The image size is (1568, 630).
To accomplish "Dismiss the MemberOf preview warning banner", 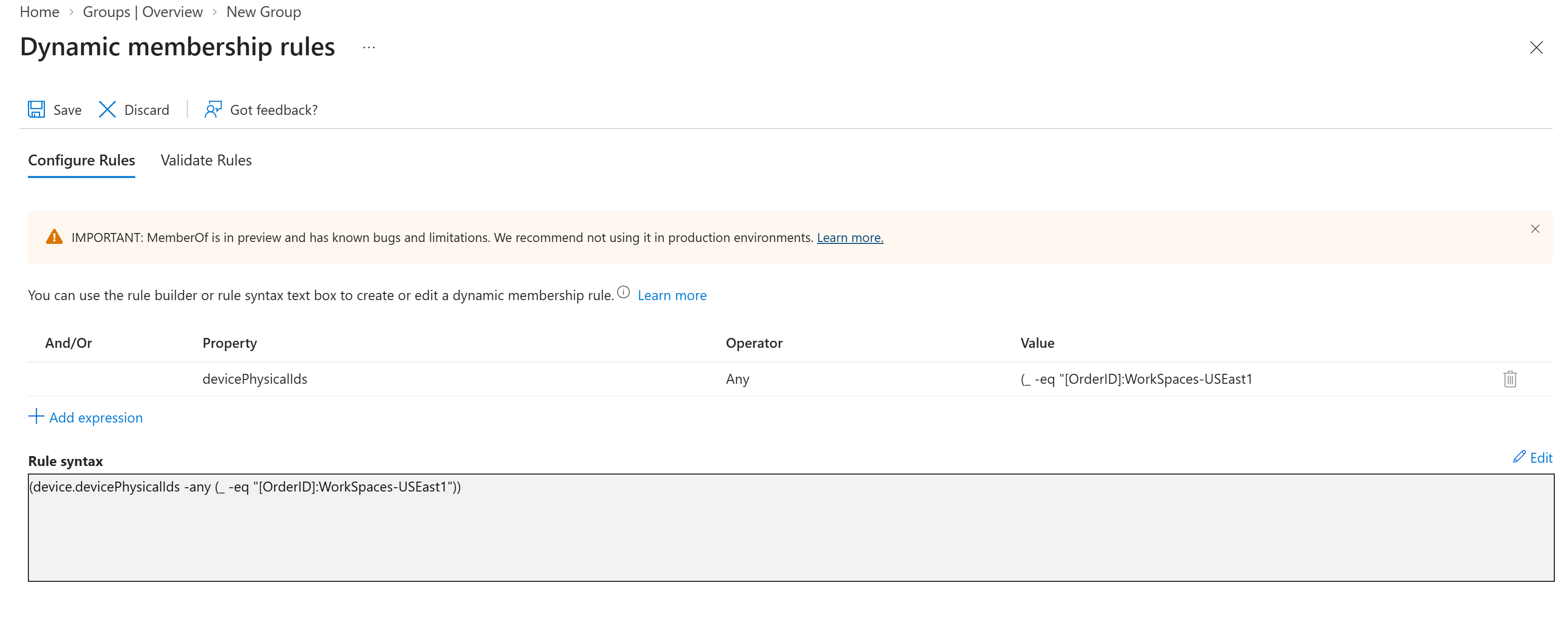I will click(1534, 229).
